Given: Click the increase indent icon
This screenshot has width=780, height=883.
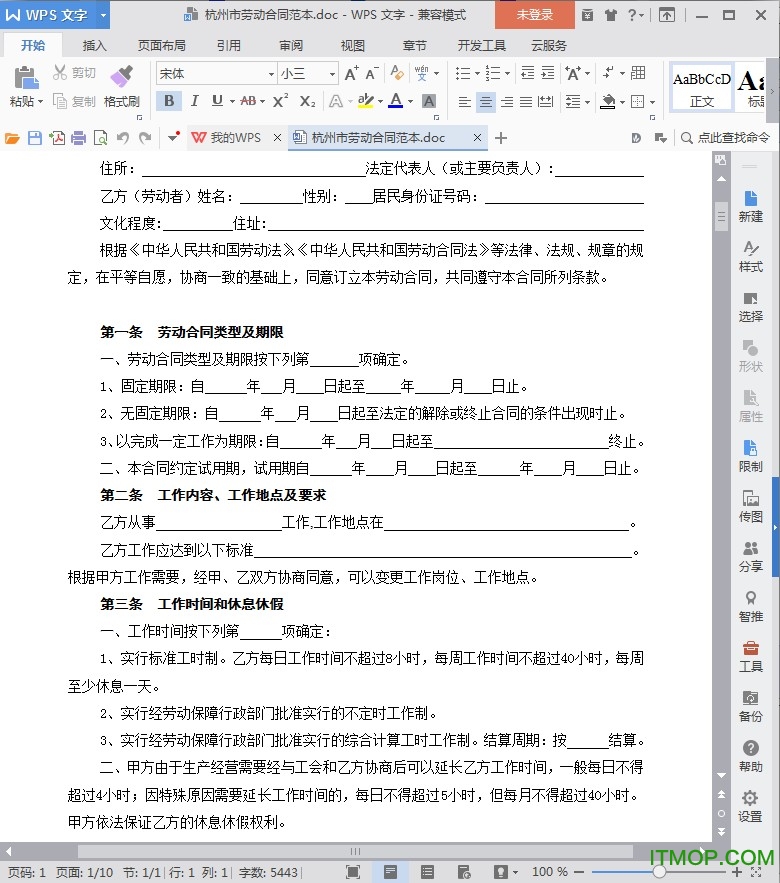Looking at the screenshot, I should click(548, 73).
